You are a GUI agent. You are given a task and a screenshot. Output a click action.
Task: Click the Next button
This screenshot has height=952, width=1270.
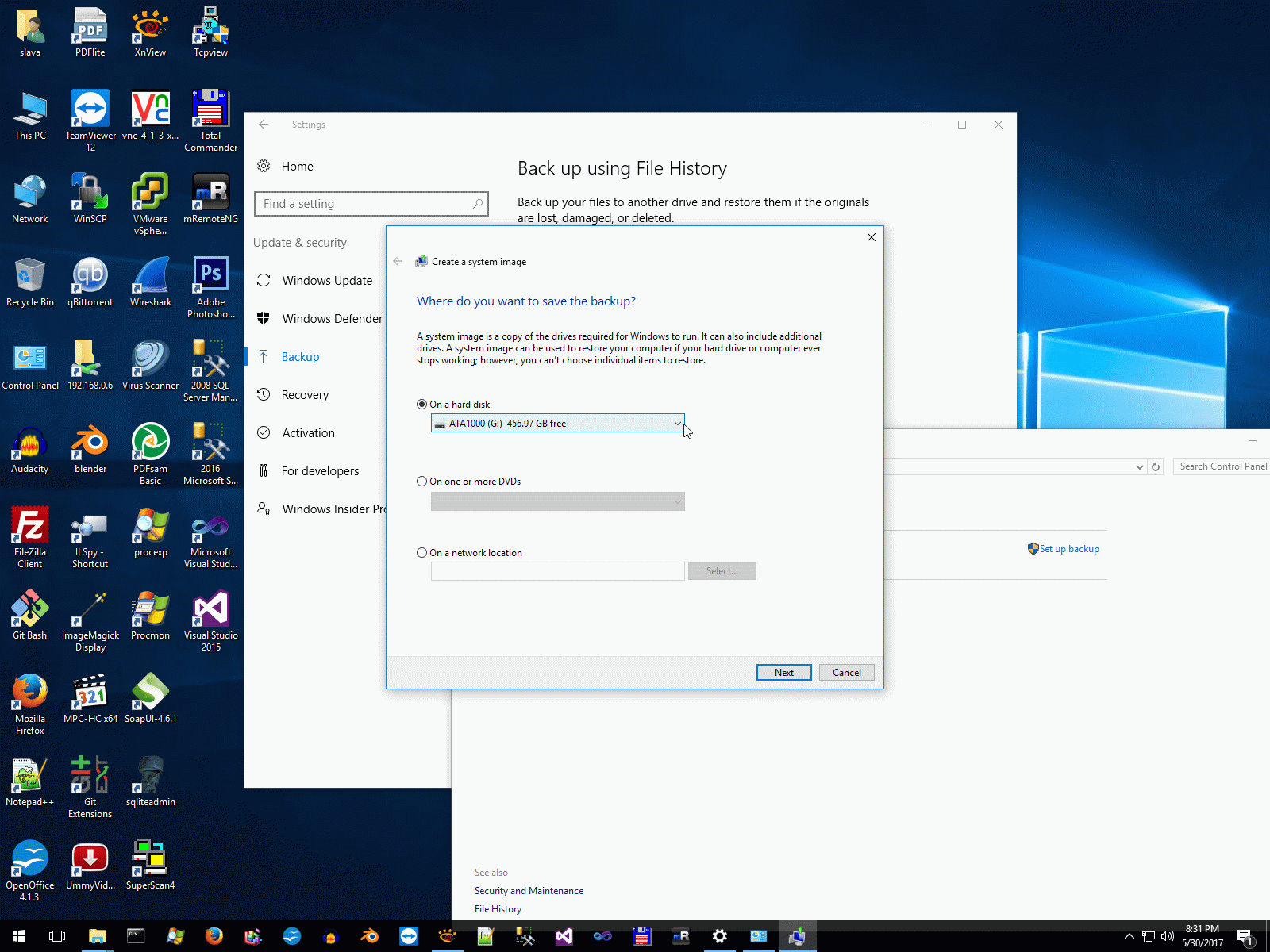[x=784, y=673]
